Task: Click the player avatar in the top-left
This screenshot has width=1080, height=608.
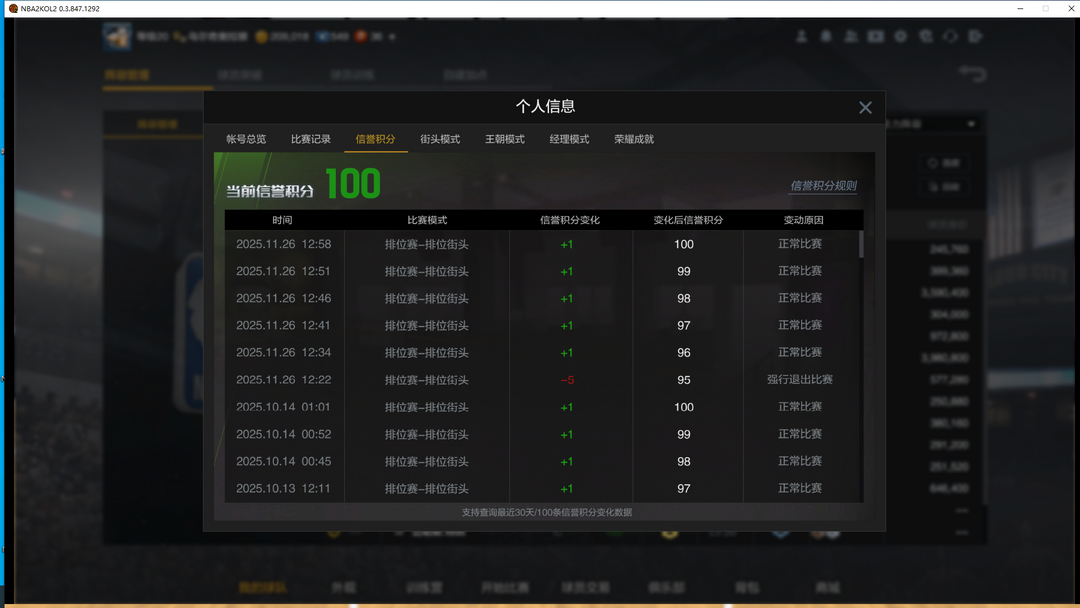Action: [118, 37]
